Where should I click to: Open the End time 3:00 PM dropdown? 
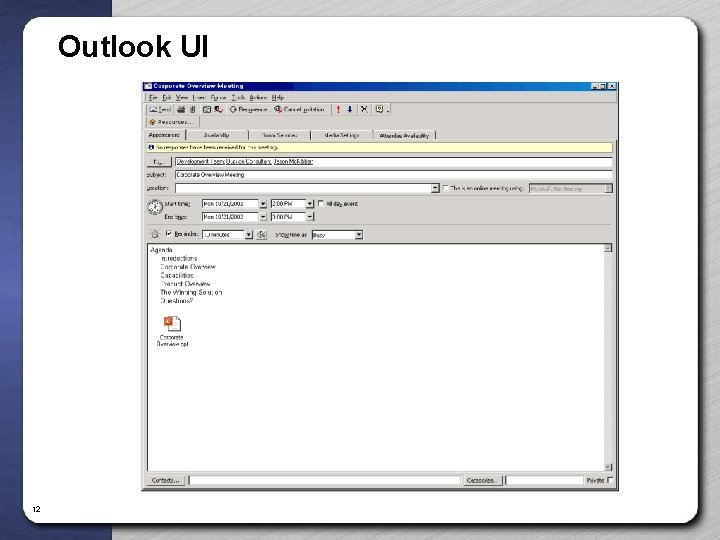pyautogui.click(x=310, y=217)
